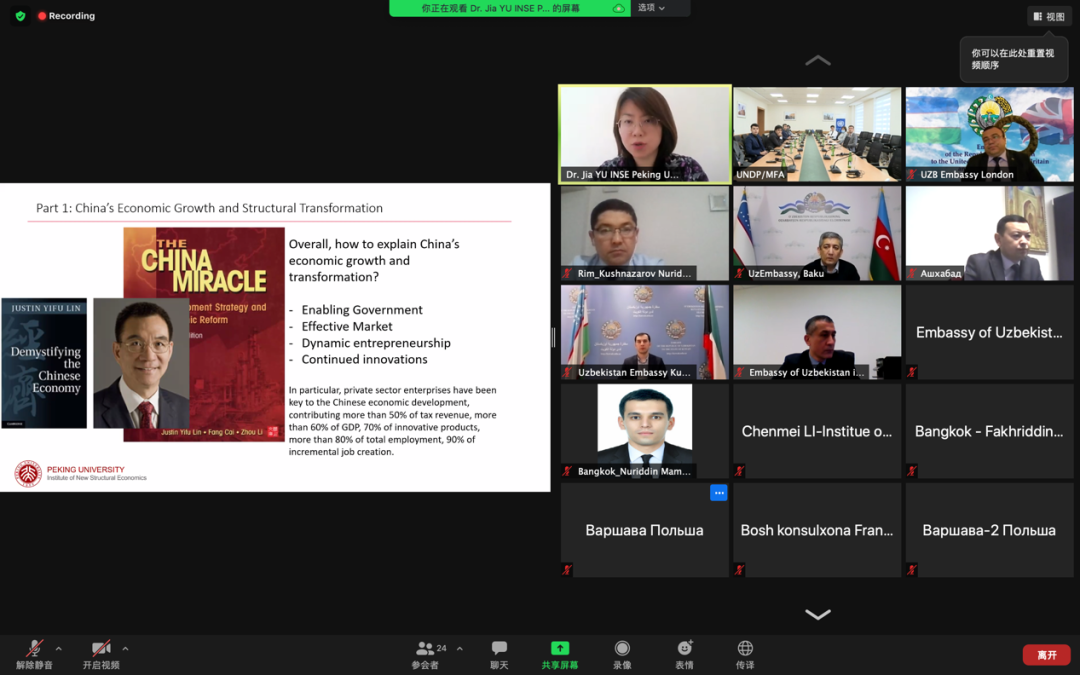1080x675 pixels.
Task: Click muted mic icon on Bosh konsulxona tile
Action: click(x=740, y=570)
